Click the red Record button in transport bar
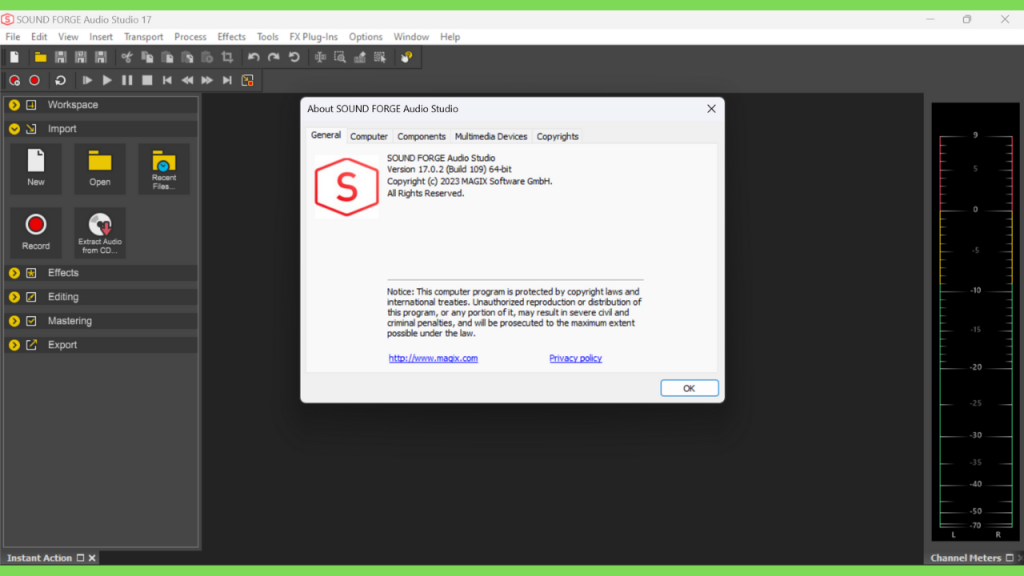1024x576 pixels. click(35, 80)
